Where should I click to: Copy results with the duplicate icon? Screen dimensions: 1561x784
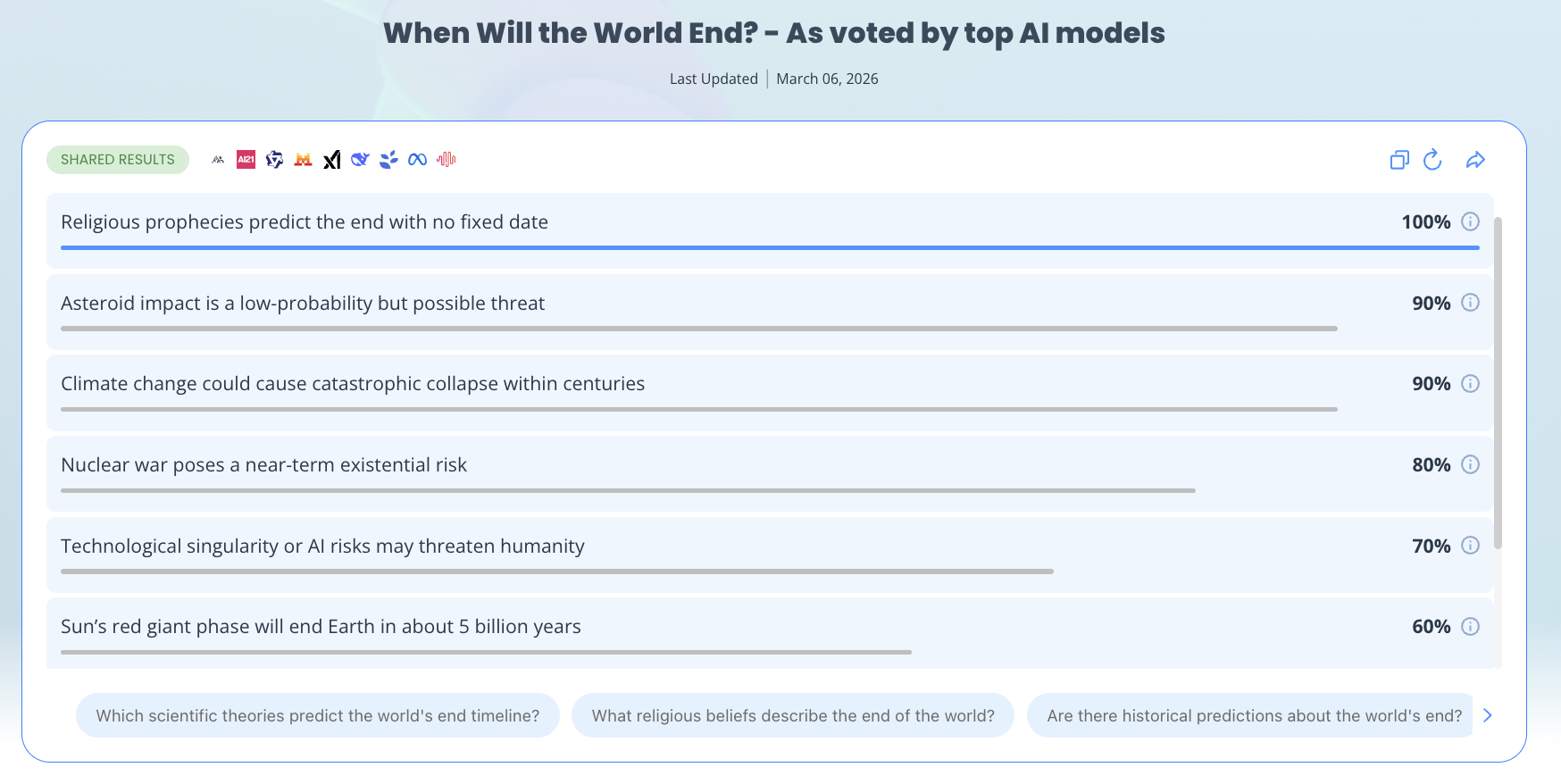coord(1399,160)
